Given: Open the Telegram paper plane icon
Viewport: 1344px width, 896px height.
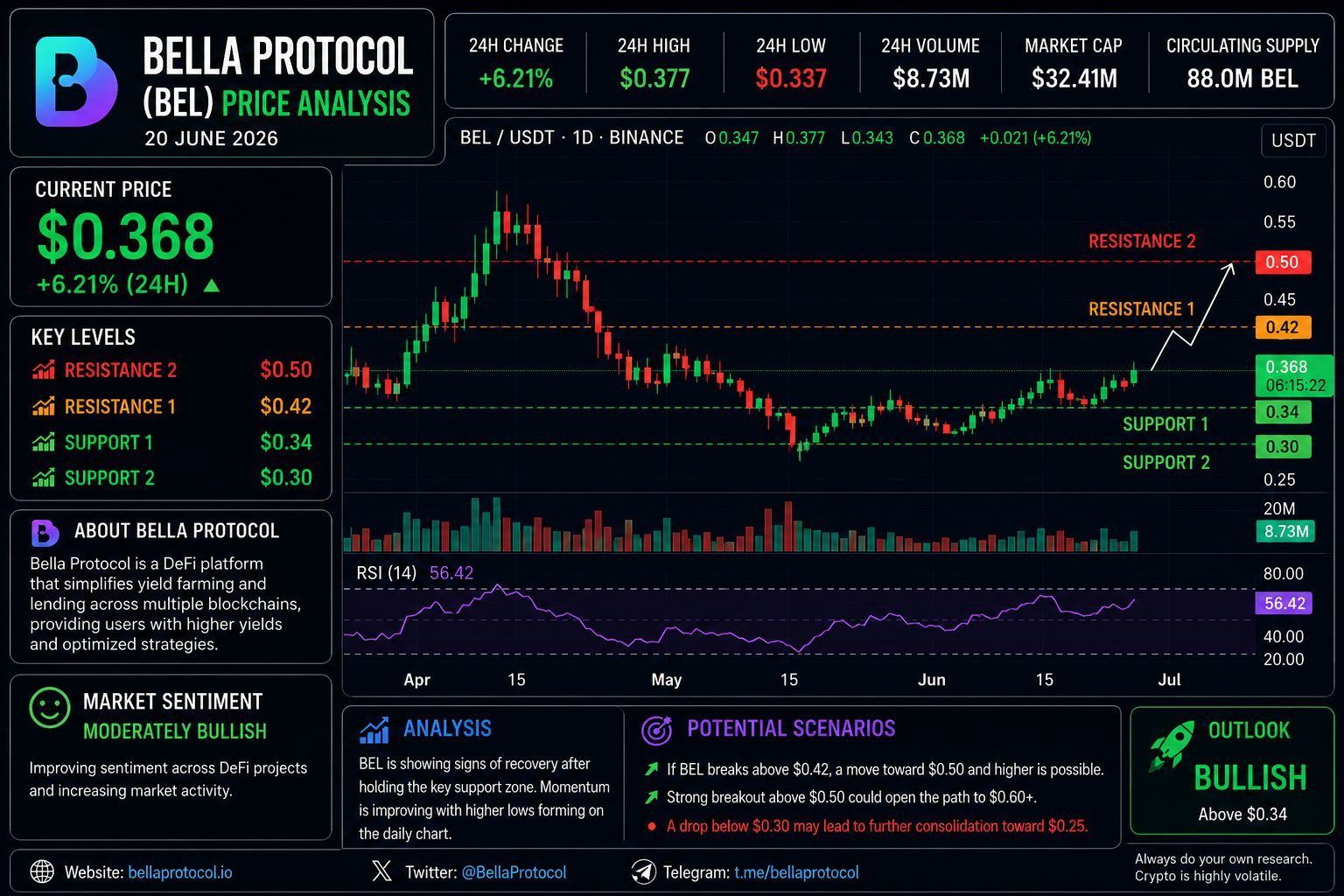Looking at the screenshot, I should coord(643,871).
